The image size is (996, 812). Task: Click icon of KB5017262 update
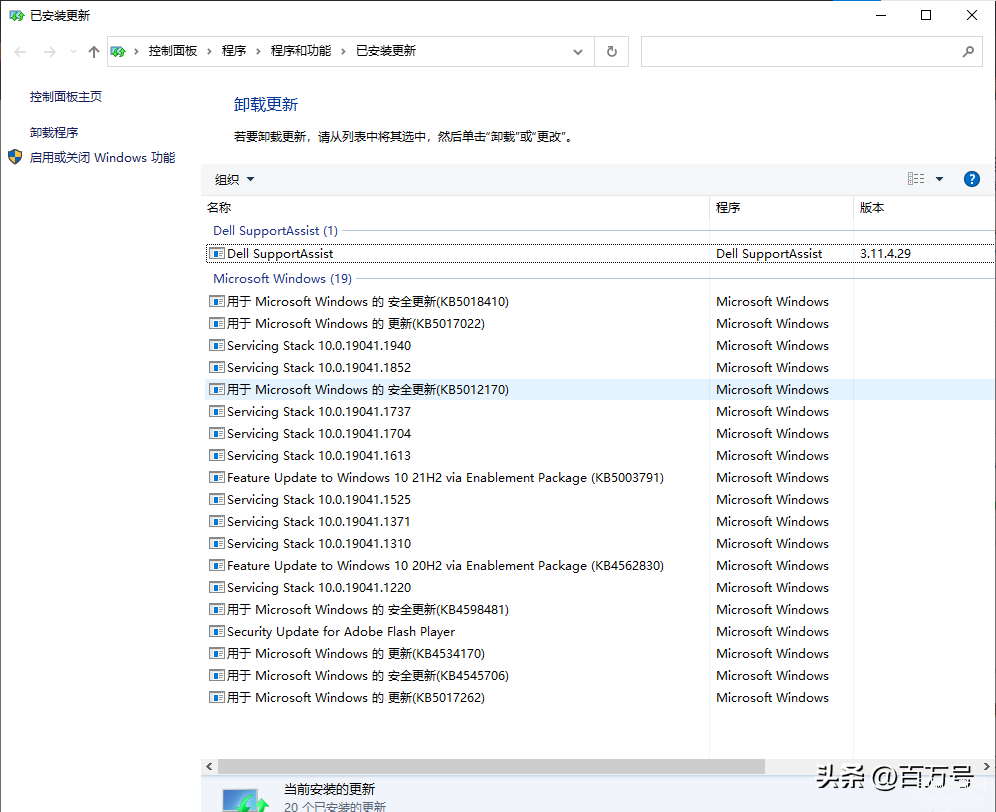(217, 698)
